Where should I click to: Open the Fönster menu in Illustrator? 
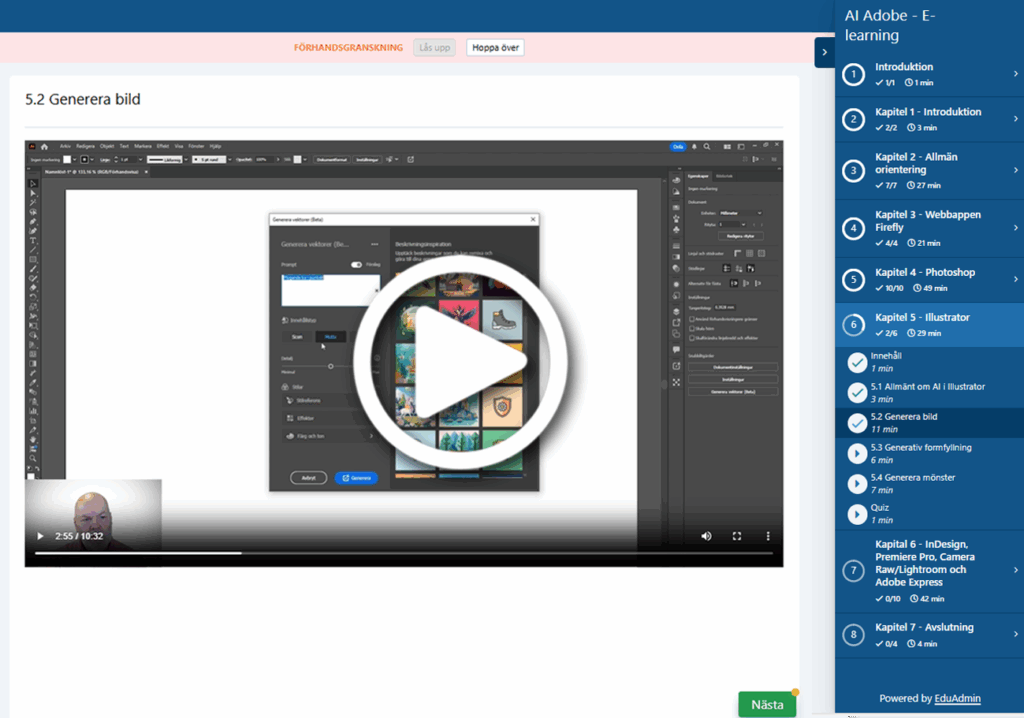196,146
